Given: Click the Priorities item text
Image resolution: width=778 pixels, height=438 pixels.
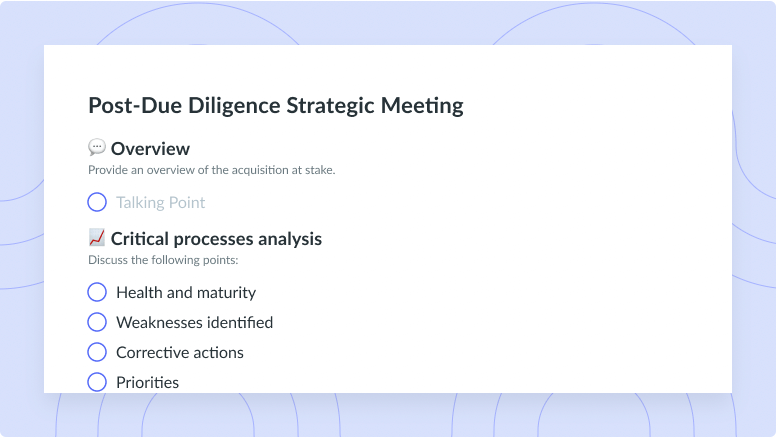Looking at the screenshot, I should 147,382.
